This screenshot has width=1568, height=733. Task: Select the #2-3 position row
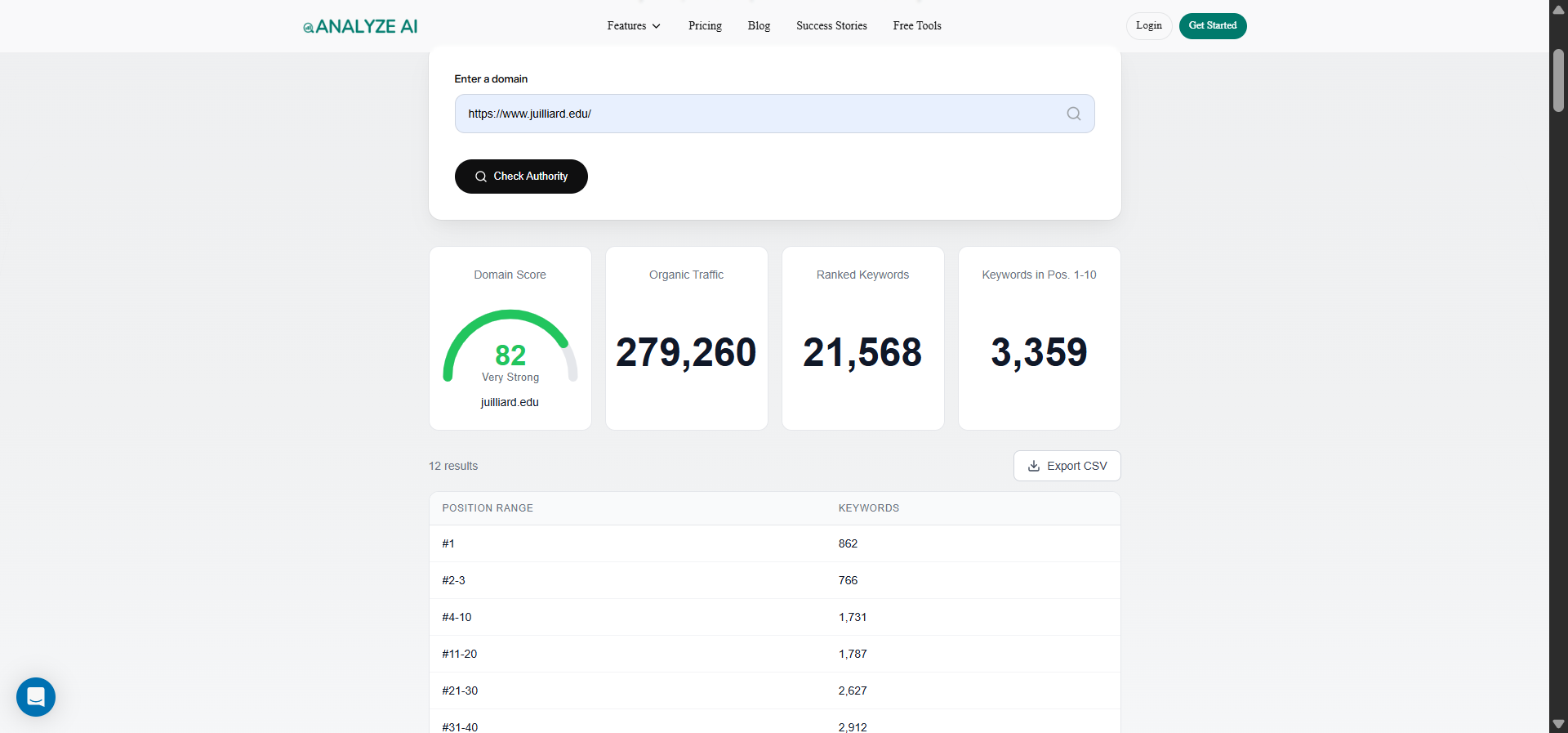point(774,580)
